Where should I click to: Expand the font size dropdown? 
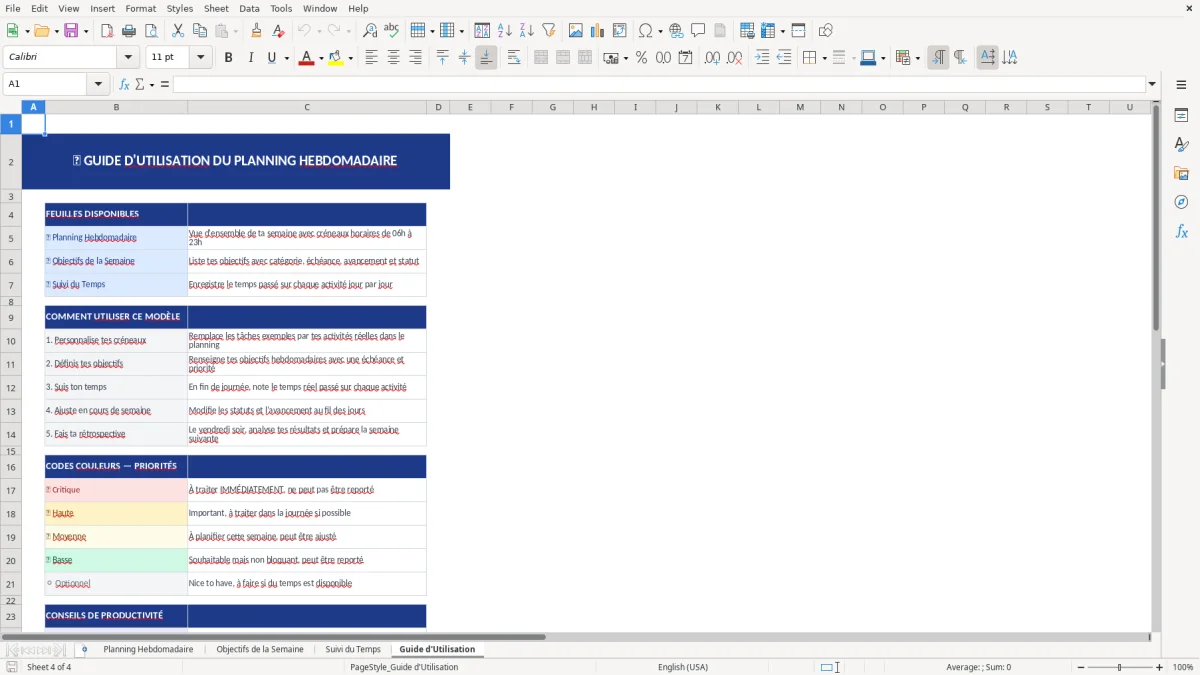[199, 57]
